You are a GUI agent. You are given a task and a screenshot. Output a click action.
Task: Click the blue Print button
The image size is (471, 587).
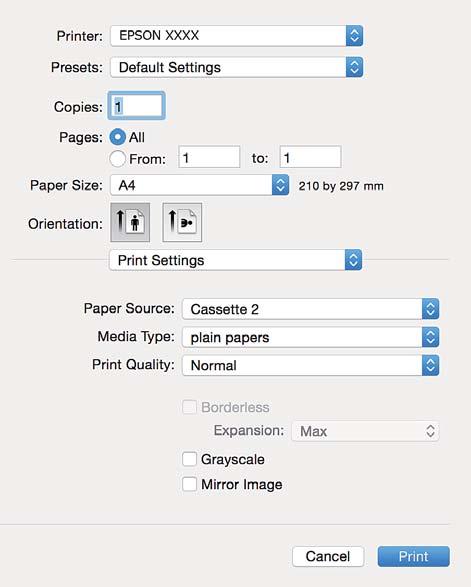click(413, 556)
